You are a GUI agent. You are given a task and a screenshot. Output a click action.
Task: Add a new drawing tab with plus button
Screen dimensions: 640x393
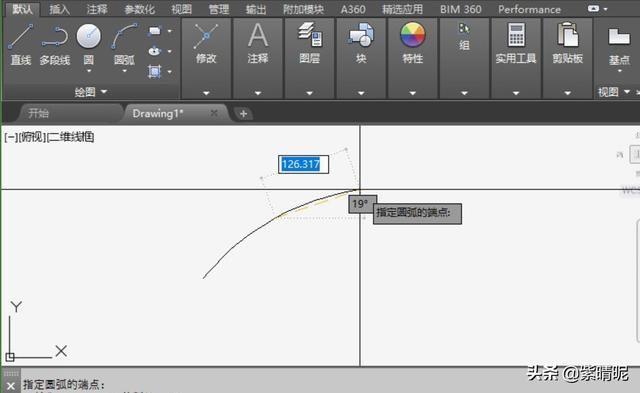click(x=243, y=114)
